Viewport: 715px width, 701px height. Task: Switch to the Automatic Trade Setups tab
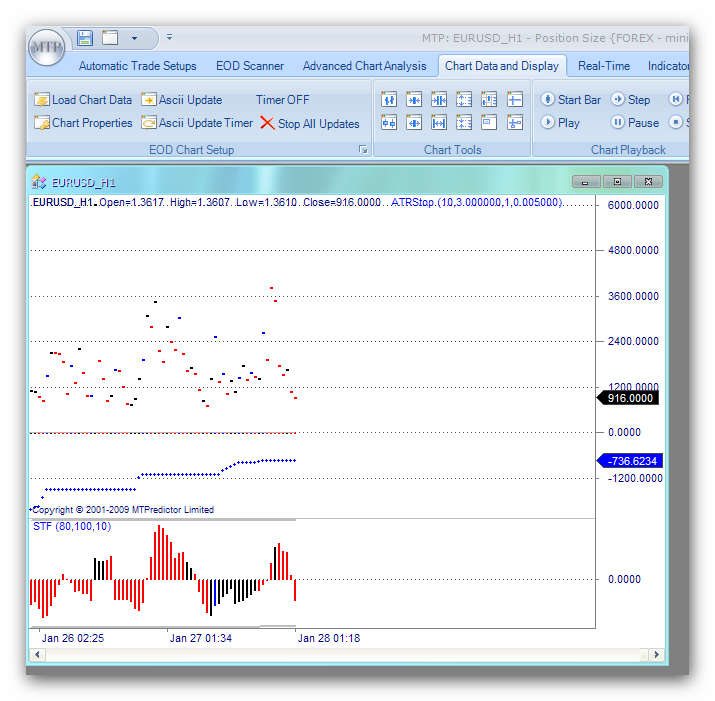pos(137,66)
